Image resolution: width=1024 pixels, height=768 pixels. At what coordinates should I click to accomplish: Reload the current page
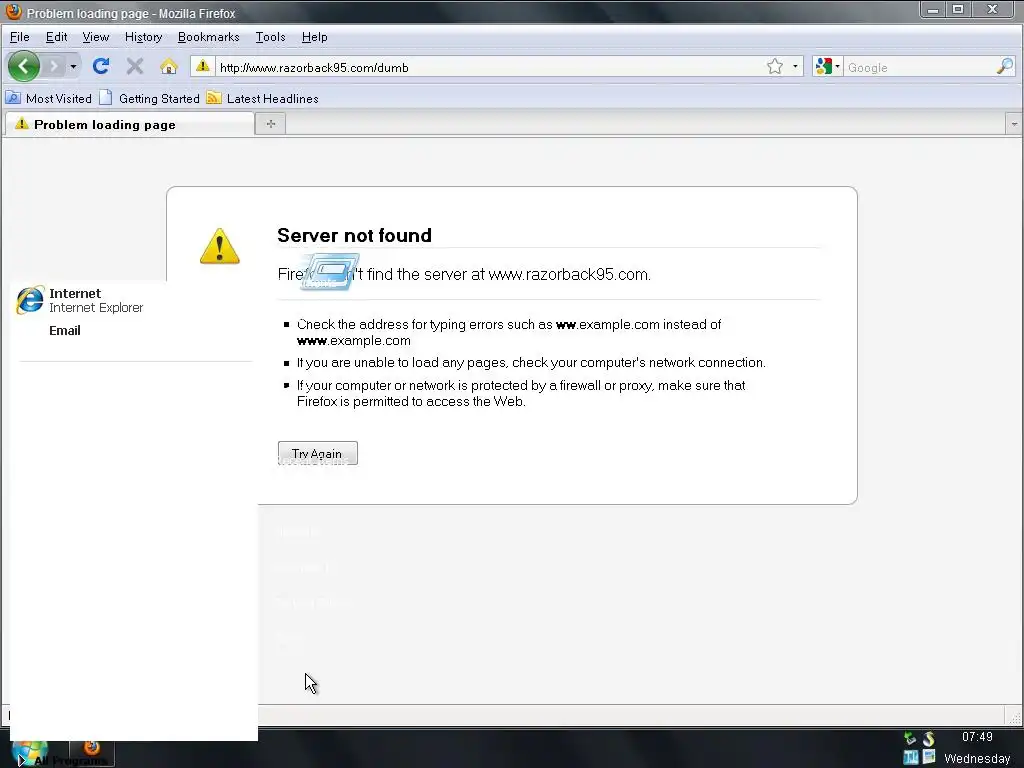point(101,66)
